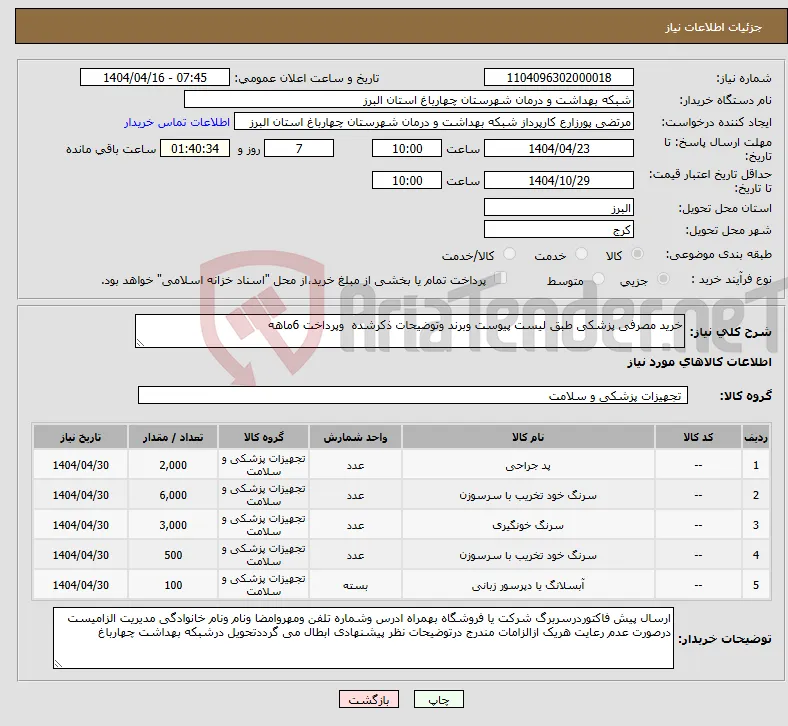
Task: Click the need number field 1104096302000018
Action: pos(558,77)
